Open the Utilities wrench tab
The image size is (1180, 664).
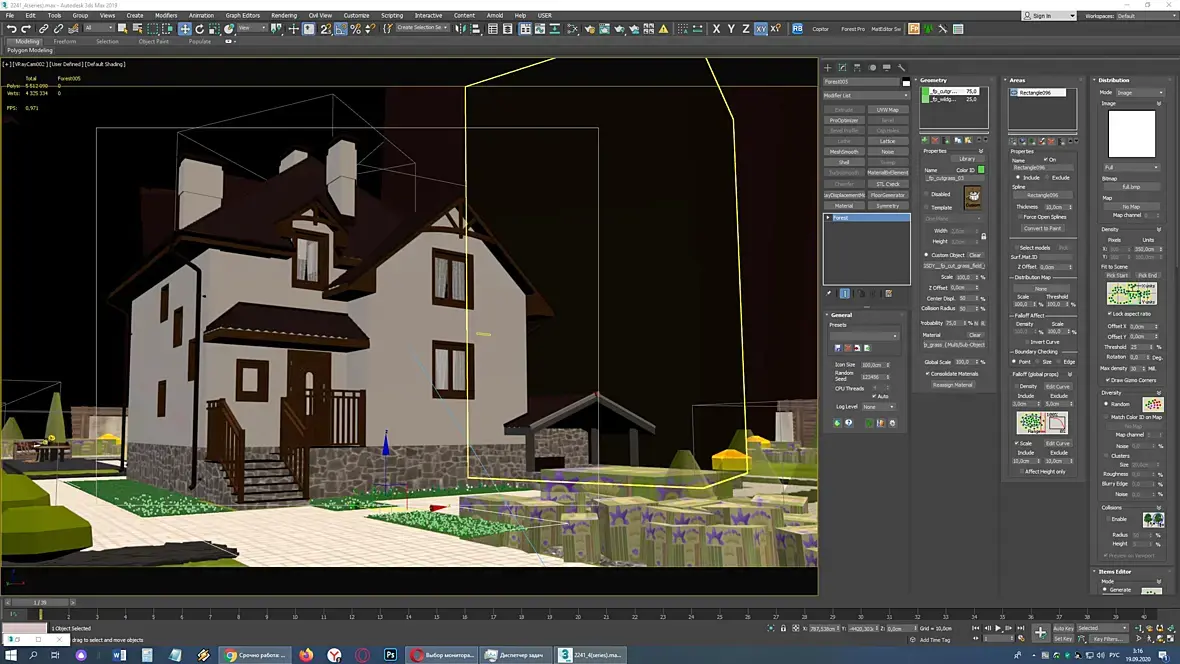[x=901, y=68]
